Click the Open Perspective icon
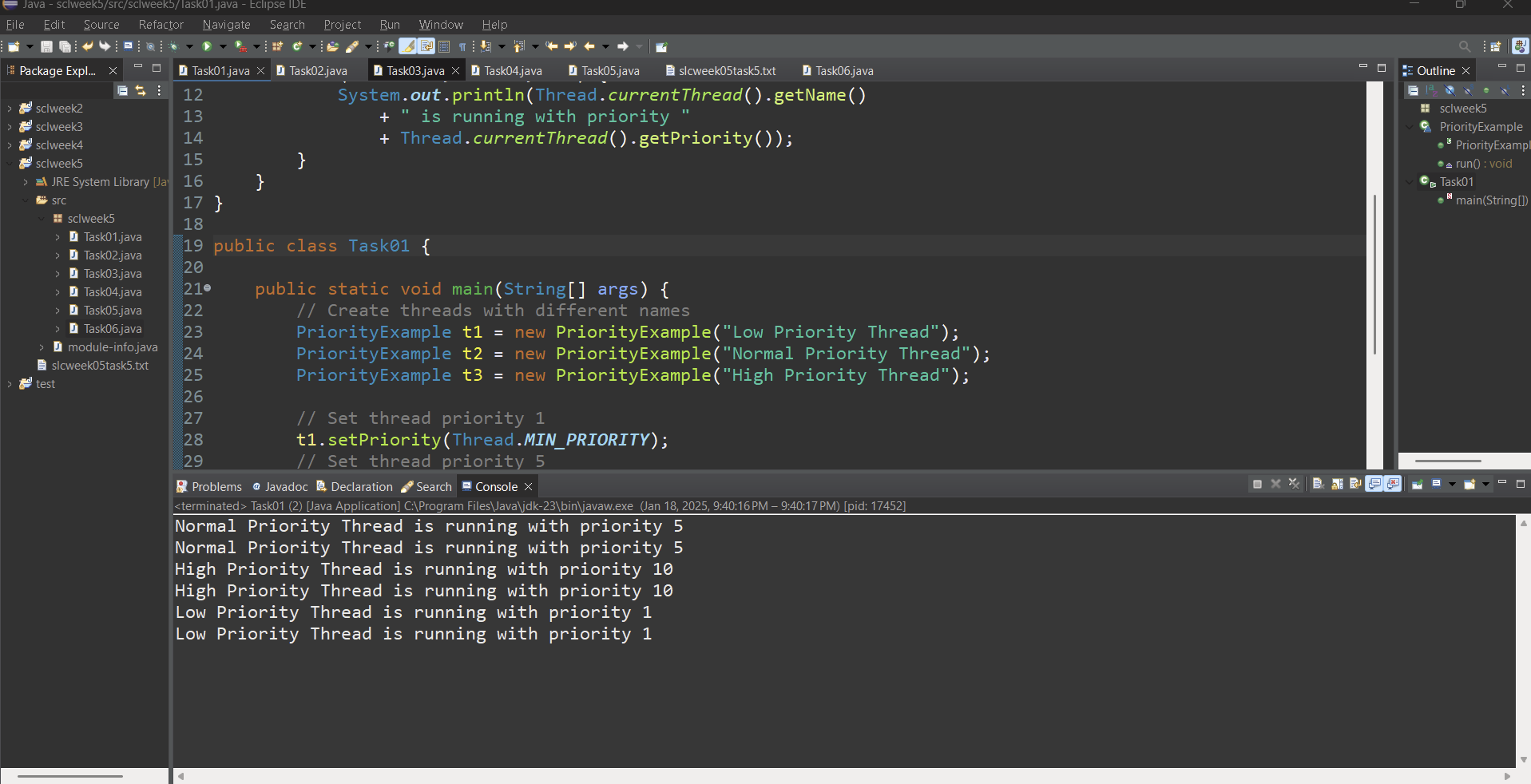Image resolution: width=1531 pixels, height=784 pixels. pyautogui.click(x=1495, y=46)
